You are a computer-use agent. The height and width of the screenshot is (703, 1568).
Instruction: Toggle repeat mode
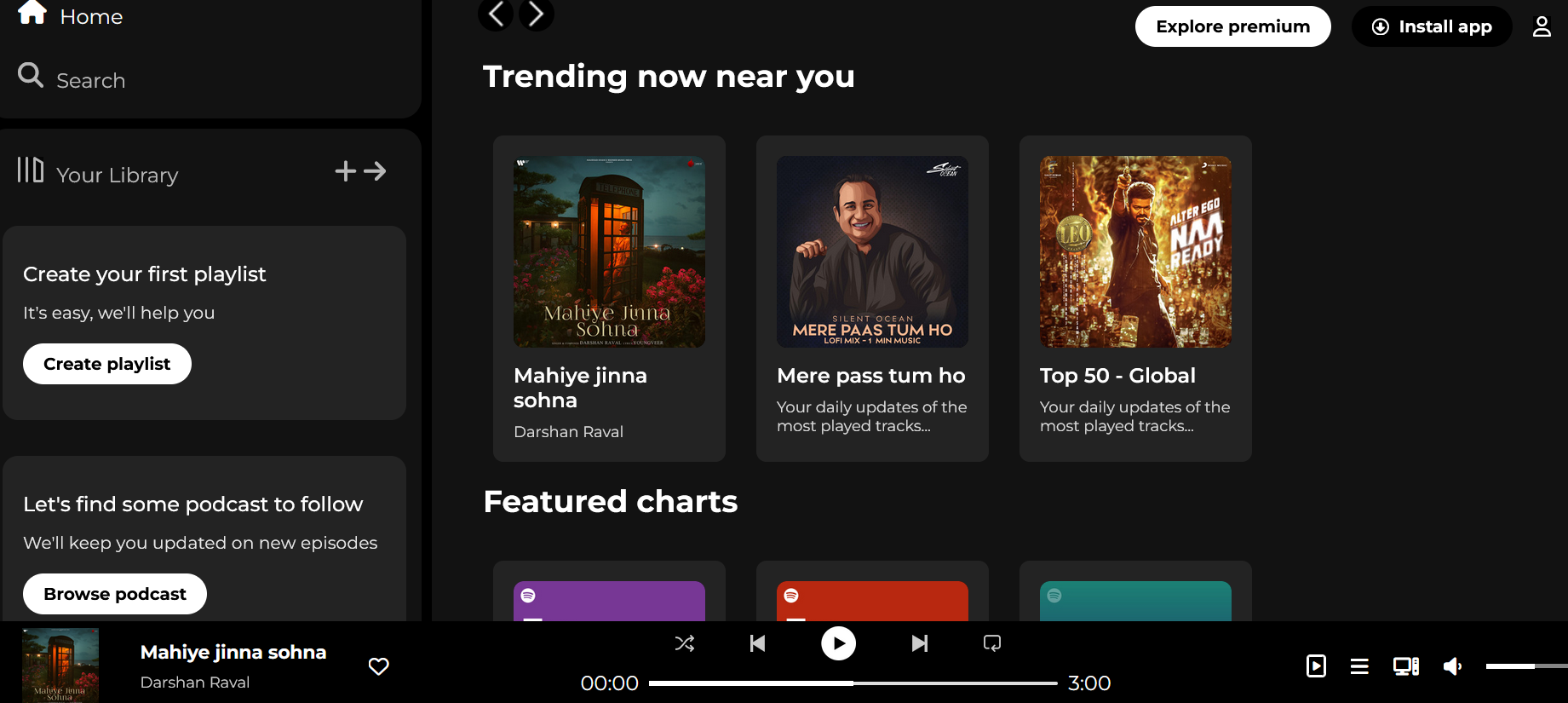point(992,643)
